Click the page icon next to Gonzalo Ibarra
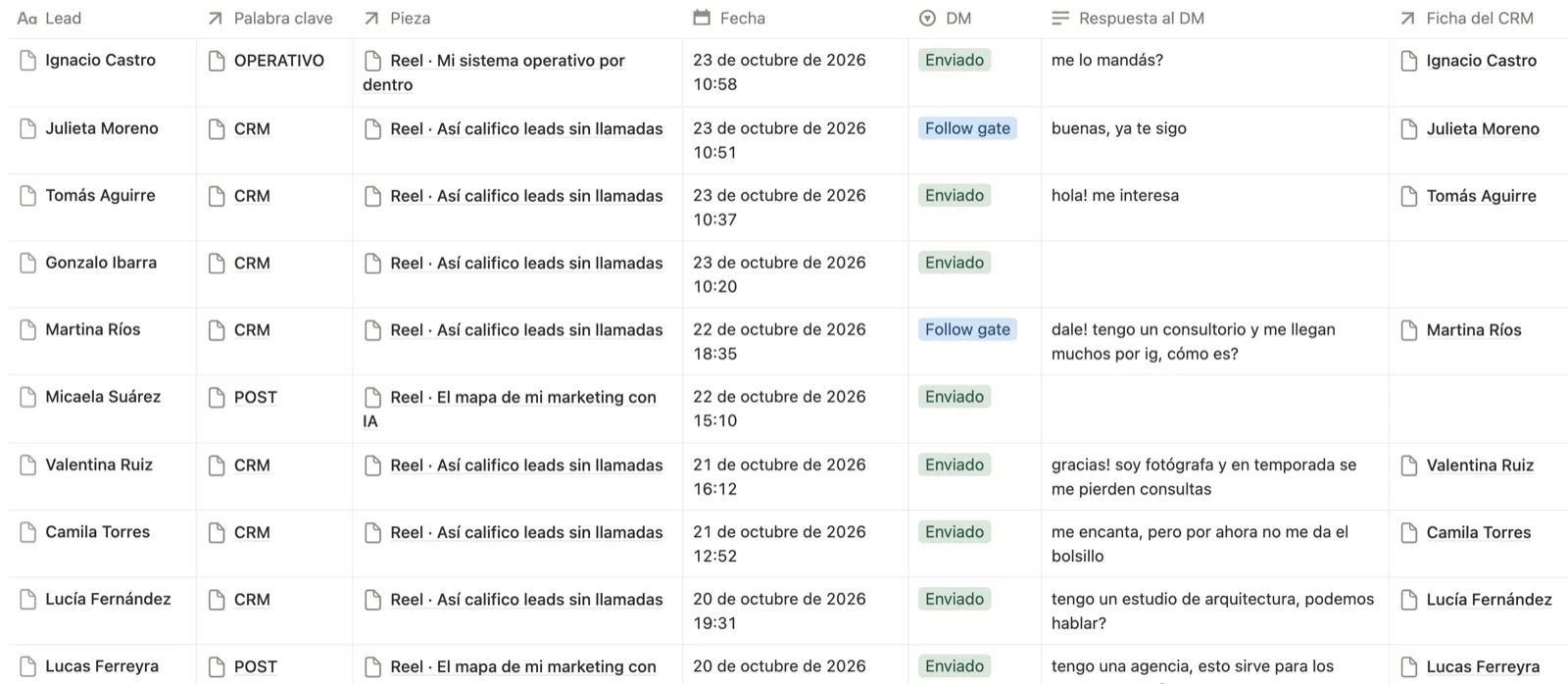This screenshot has width=1568, height=684. 27,263
